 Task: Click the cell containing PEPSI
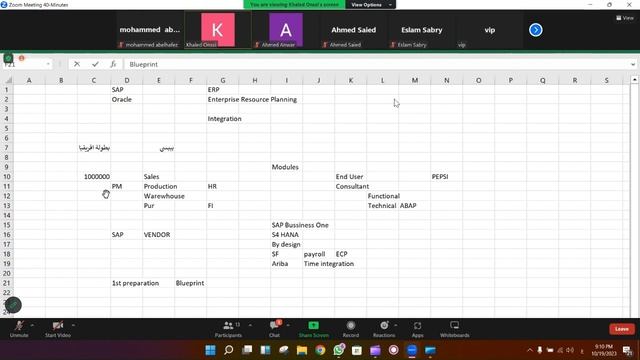[x=447, y=177]
